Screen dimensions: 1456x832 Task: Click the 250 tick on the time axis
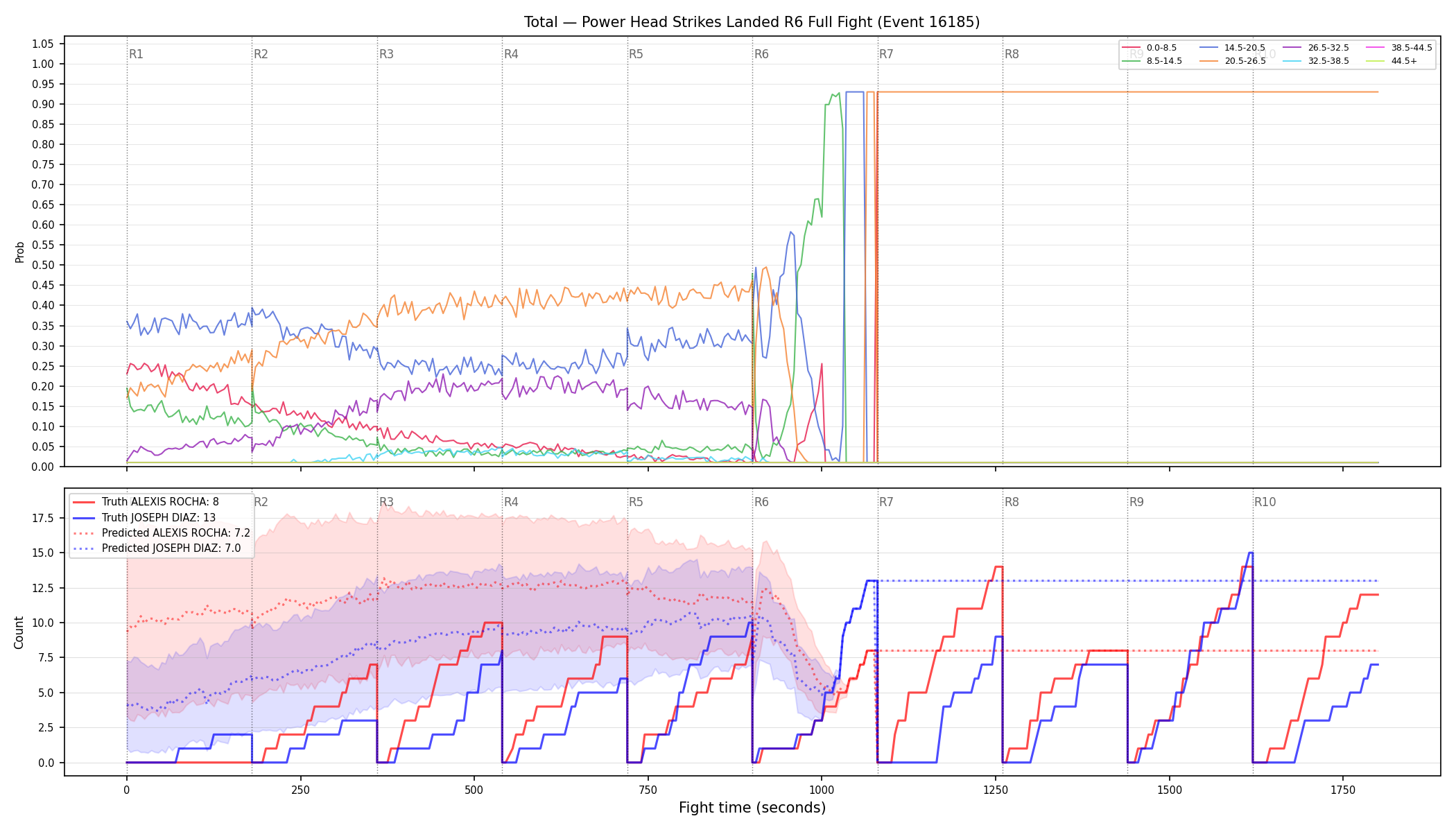(300, 790)
